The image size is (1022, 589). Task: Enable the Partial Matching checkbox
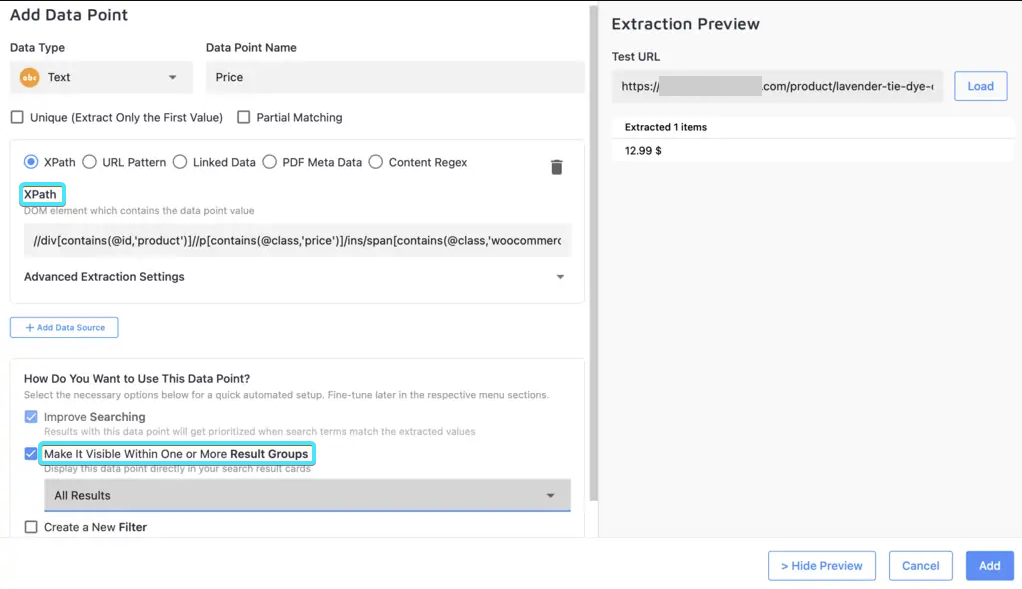tap(244, 117)
